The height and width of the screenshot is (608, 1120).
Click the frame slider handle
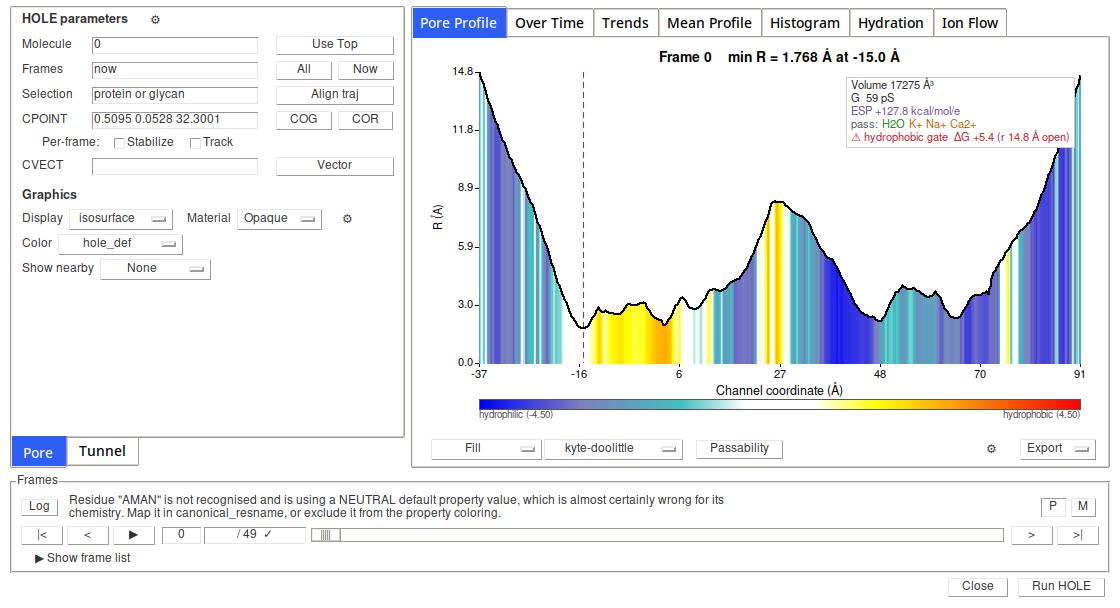326,535
